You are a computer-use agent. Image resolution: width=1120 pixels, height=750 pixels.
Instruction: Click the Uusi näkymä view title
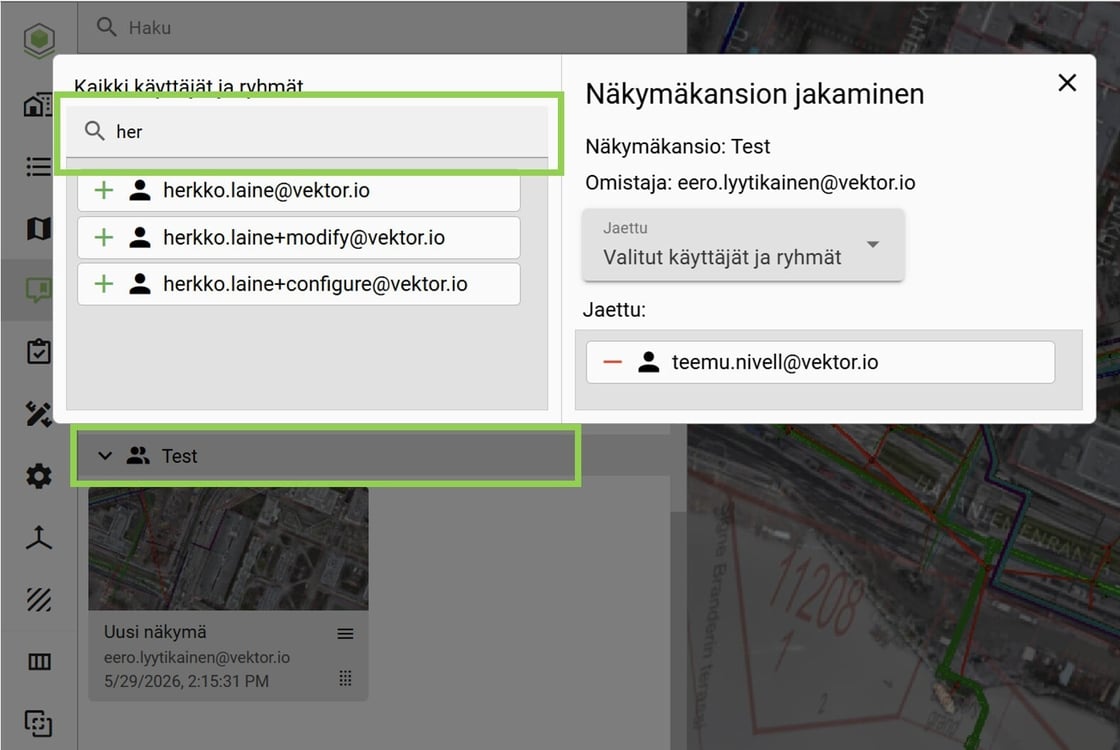click(x=155, y=632)
